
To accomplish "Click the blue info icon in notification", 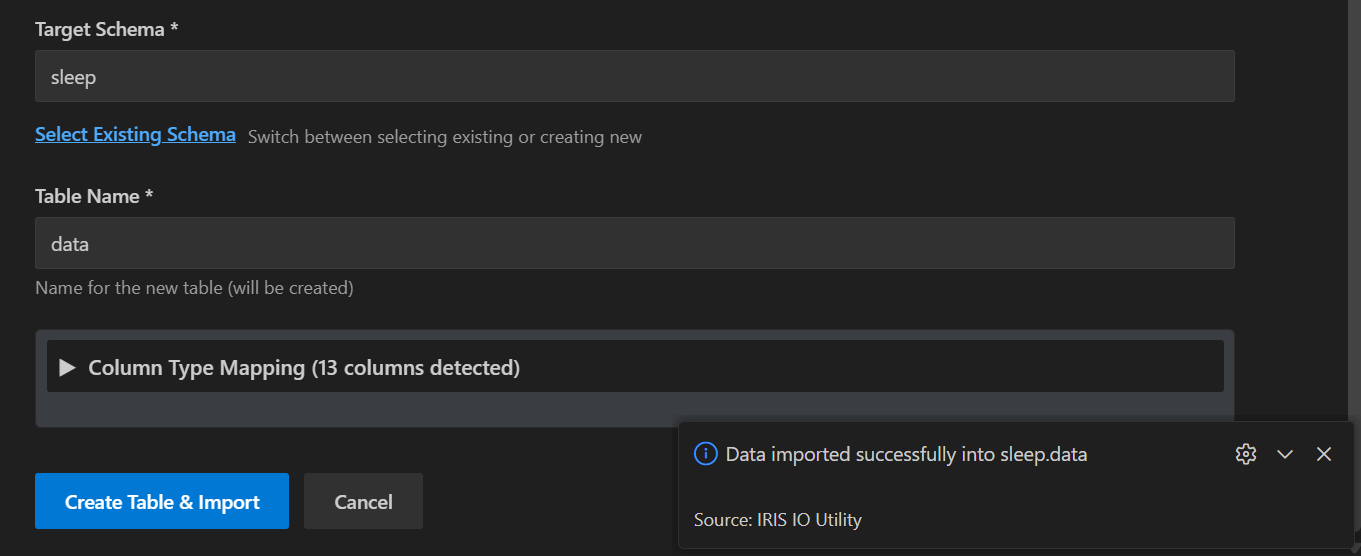I will coord(705,454).
